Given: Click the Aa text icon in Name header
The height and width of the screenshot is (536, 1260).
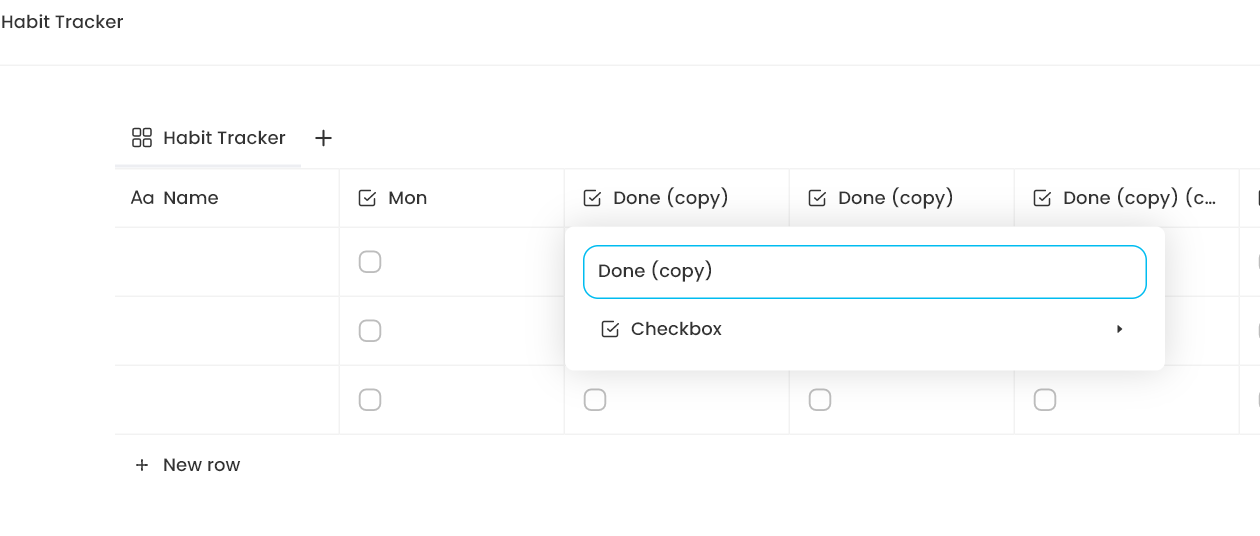Looking at the screenshot, I should (142, 198).
